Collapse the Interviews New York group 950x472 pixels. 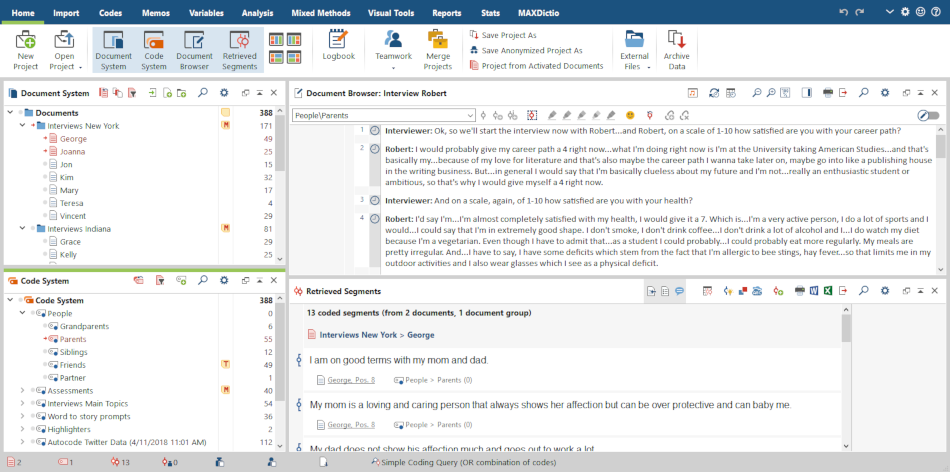tap(22, 125)
